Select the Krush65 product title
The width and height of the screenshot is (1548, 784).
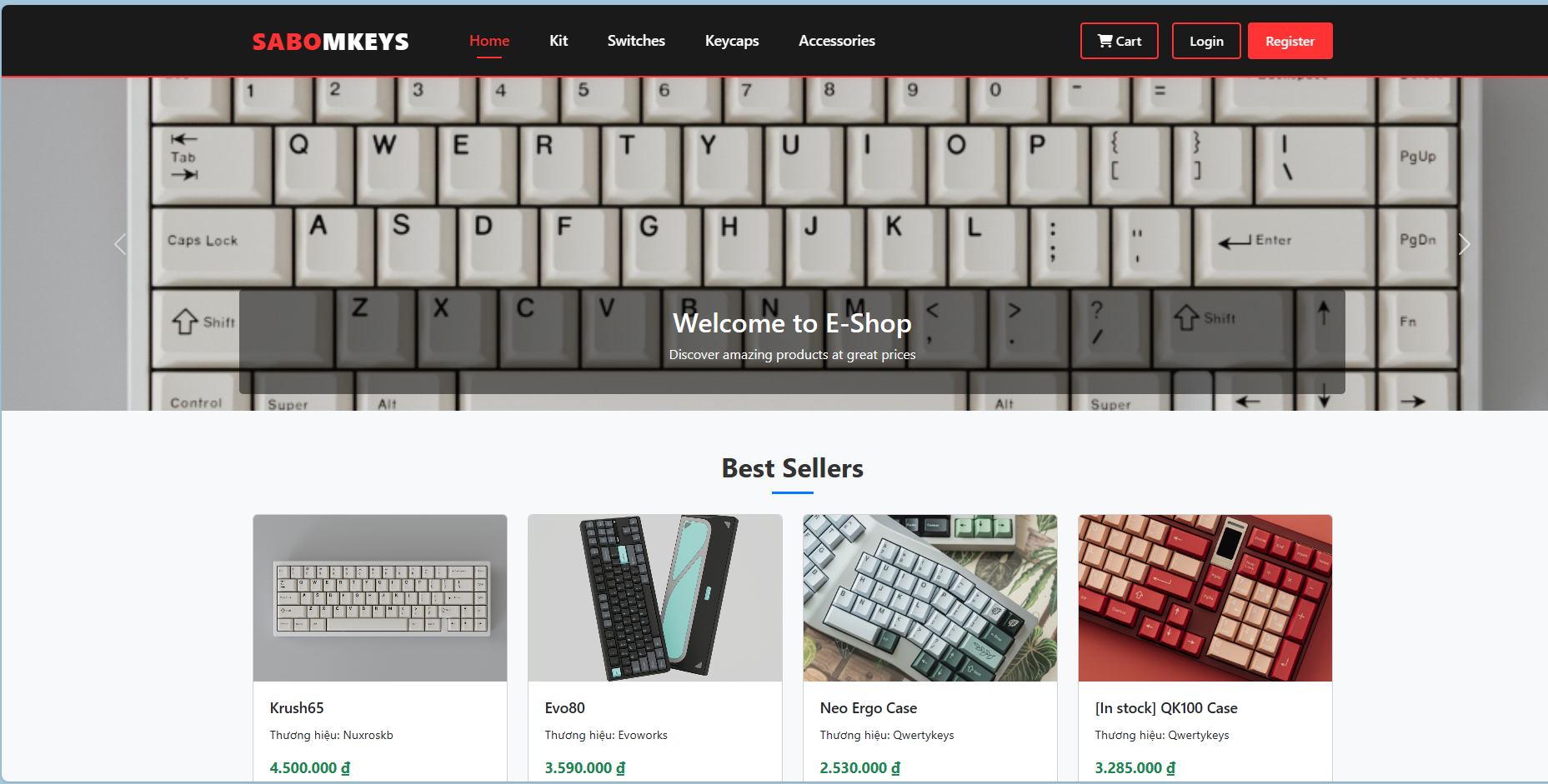click(297, 707)
